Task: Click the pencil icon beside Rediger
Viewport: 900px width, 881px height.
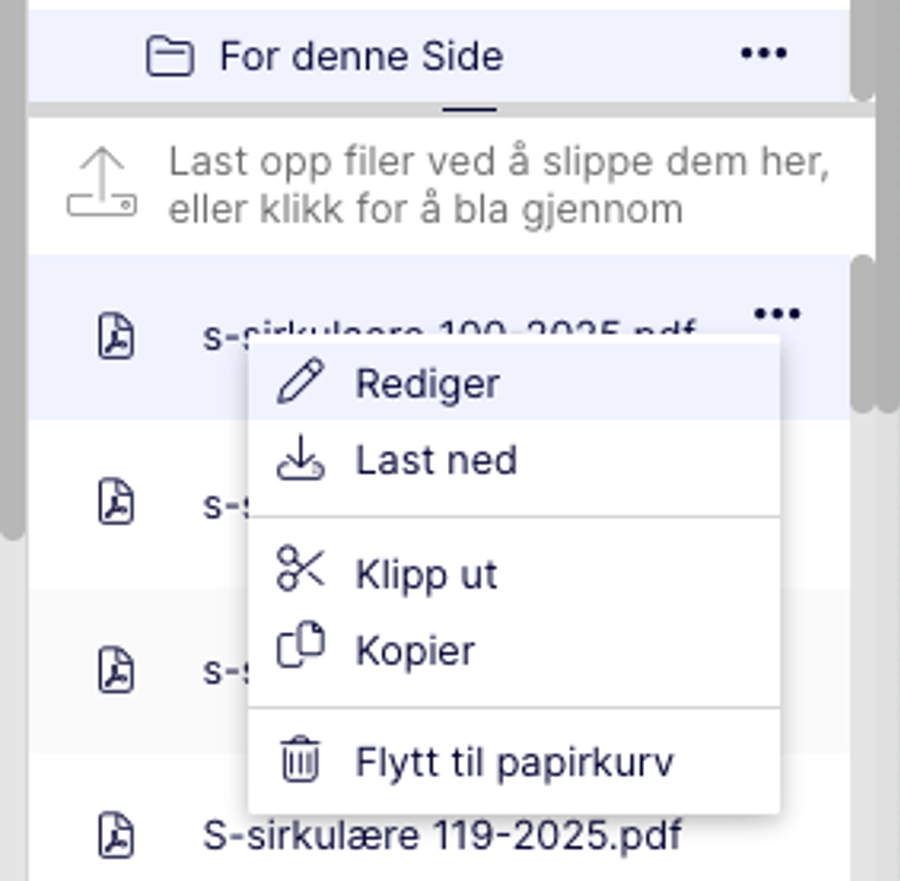Action: pos(301,383)
